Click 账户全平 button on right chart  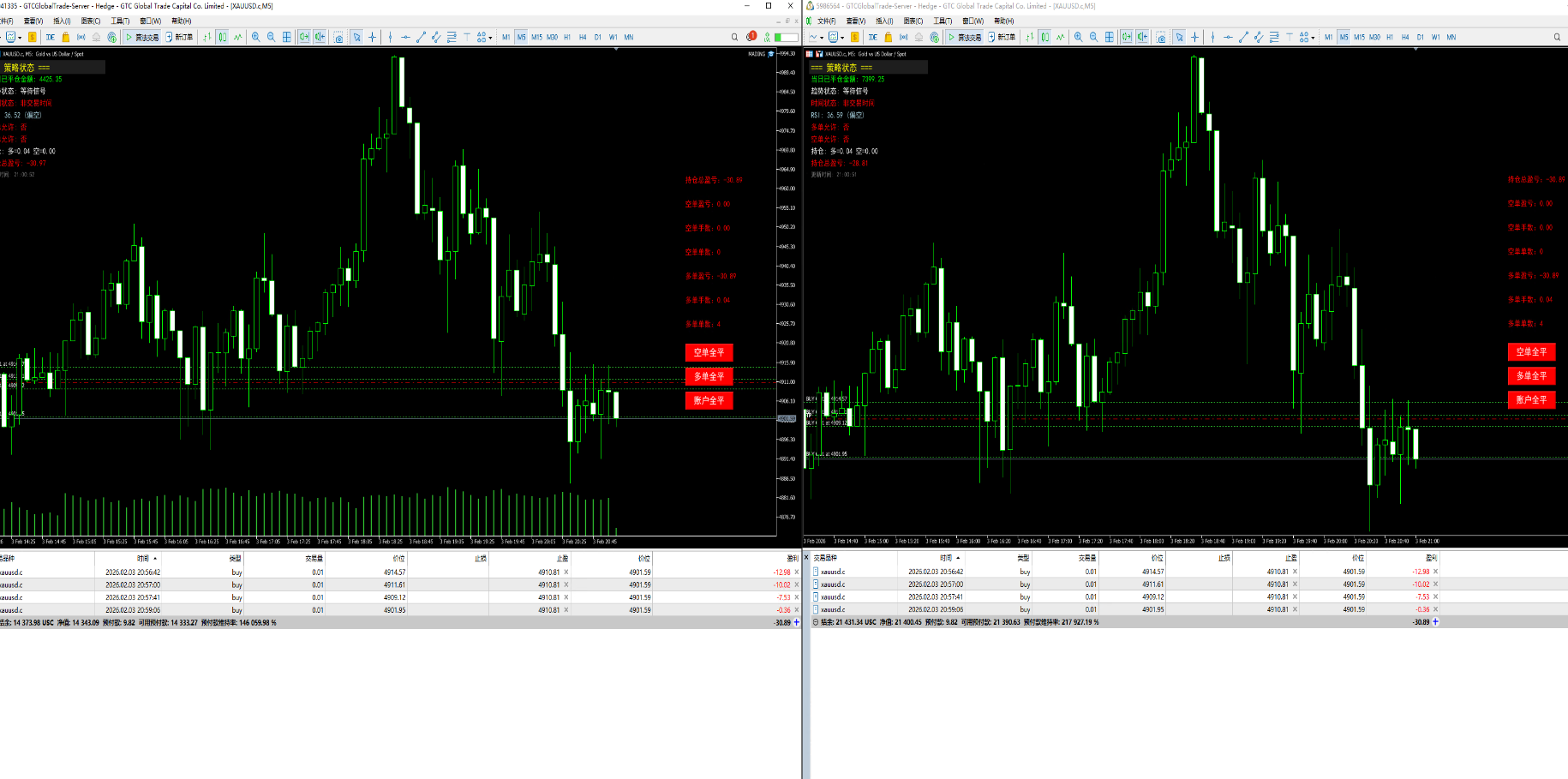coord(1531,399)
